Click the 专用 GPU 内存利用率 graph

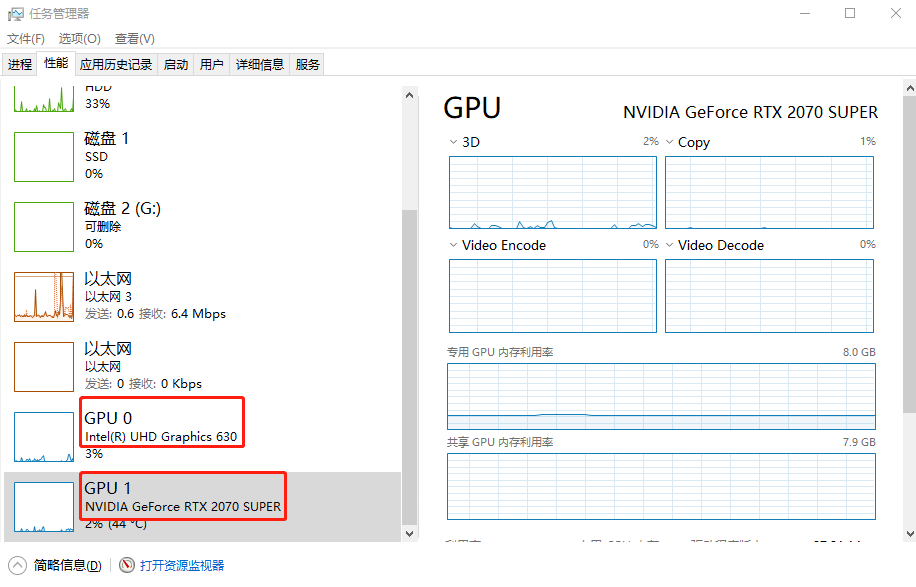click(661, 397)
